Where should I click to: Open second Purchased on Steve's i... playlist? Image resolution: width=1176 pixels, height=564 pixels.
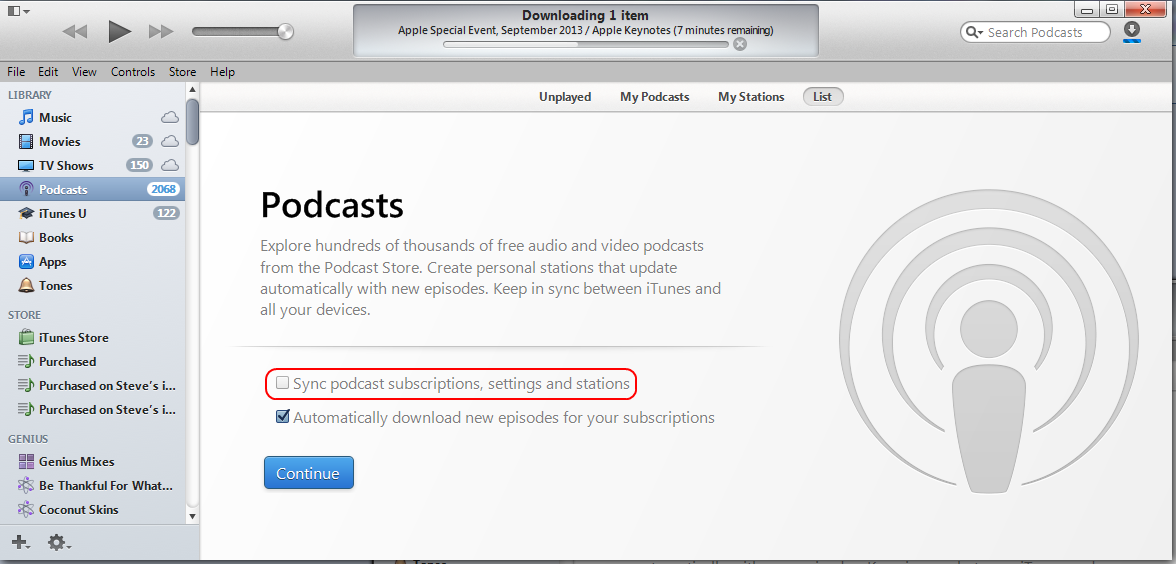coord(92,410)
